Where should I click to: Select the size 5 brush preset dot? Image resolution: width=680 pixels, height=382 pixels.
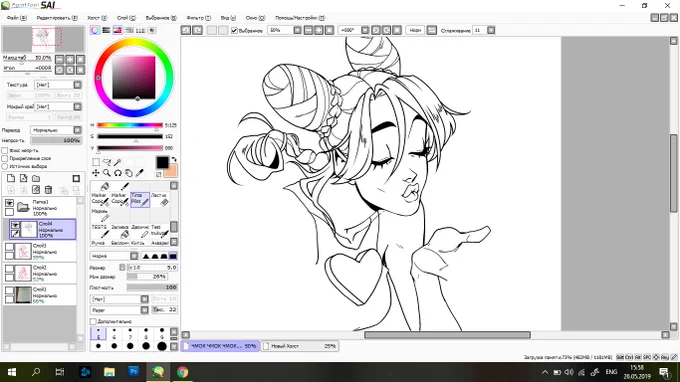point(98,333)
